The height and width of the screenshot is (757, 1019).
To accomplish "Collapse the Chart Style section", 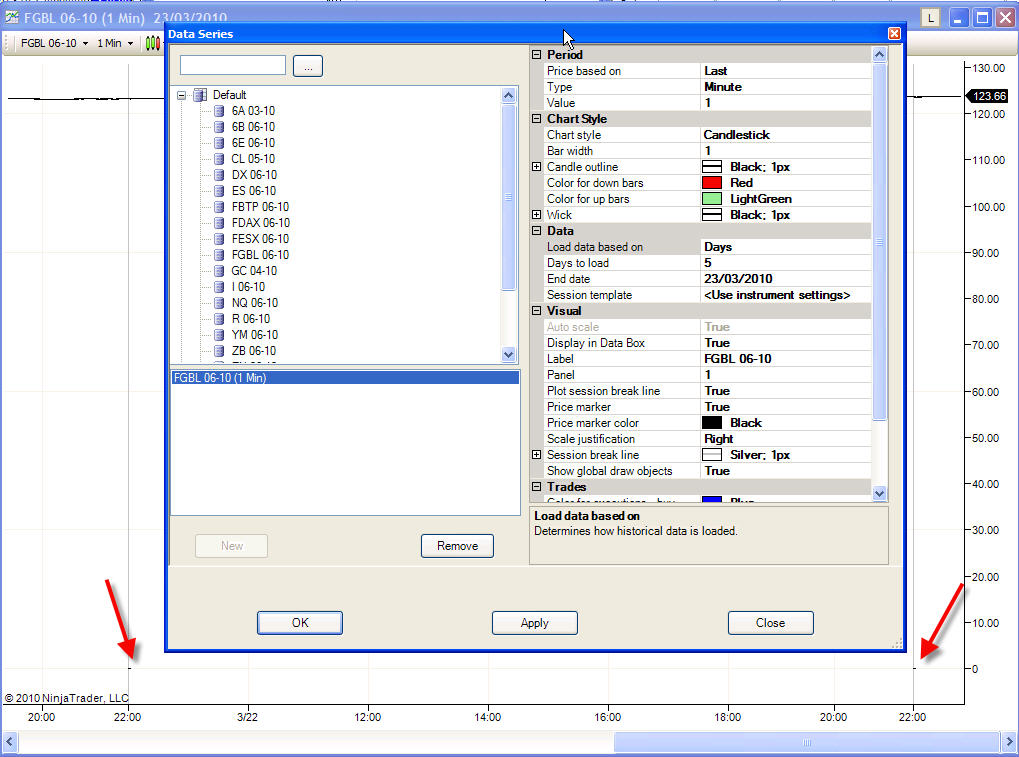I will (536, 119).
